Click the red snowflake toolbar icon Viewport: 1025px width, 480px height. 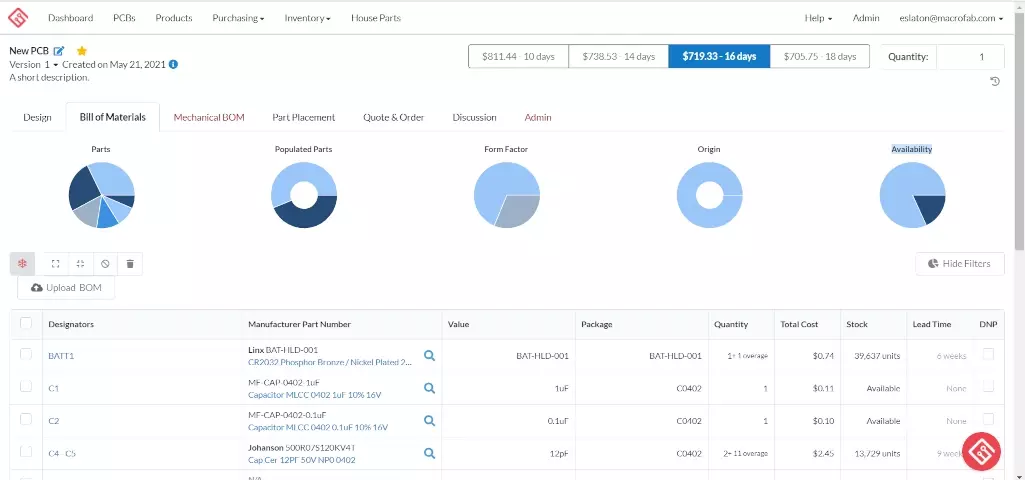tap(22, 264)
